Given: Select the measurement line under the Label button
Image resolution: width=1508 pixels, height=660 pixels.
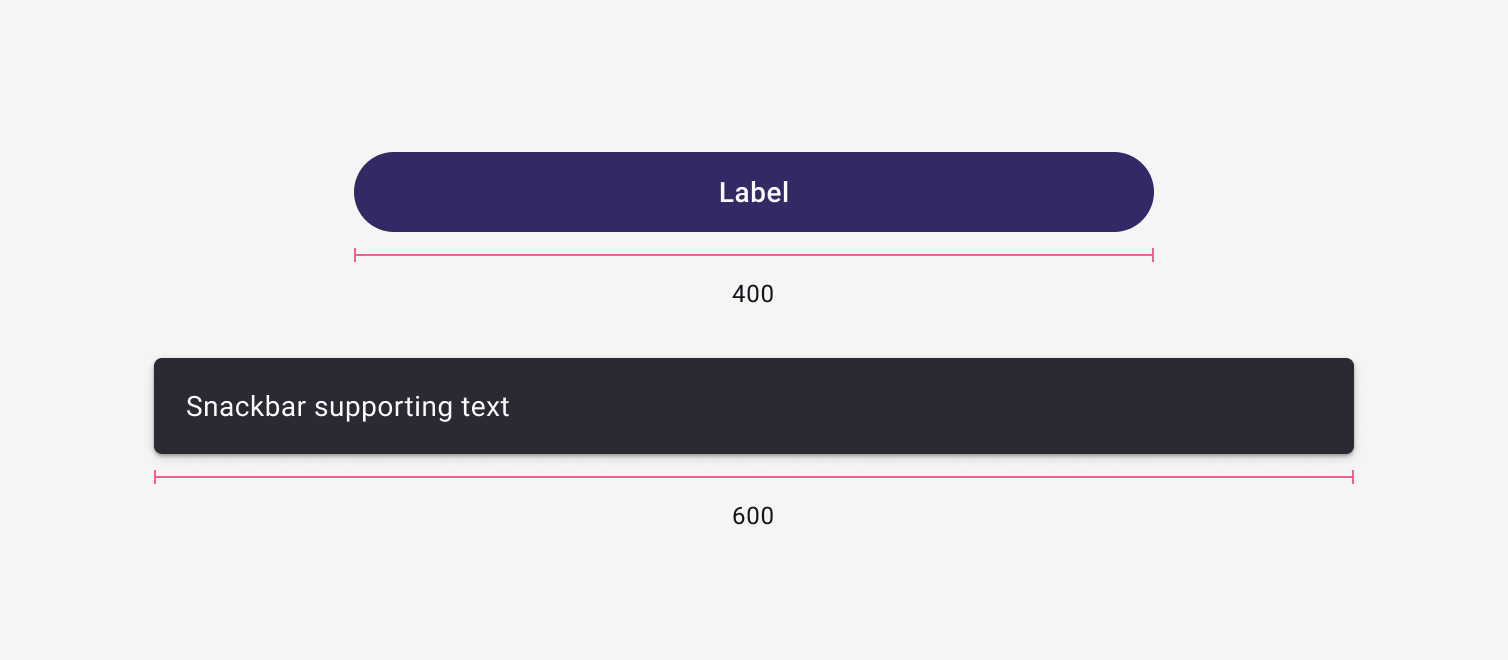Looking at the screenshot, I should point(753,256).
